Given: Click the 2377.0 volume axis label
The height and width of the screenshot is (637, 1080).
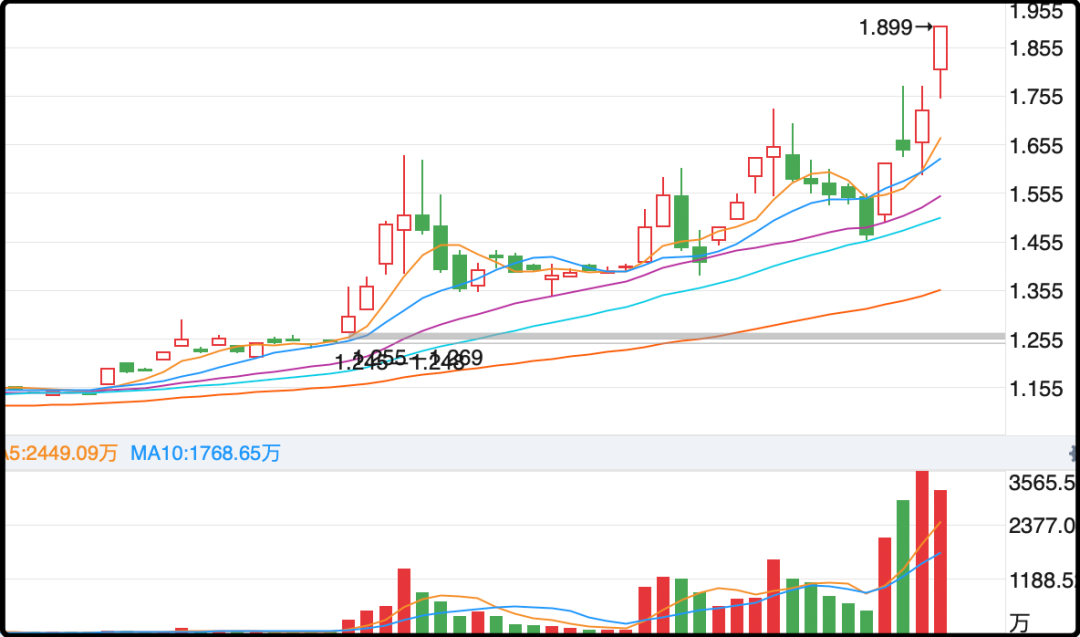Looking at the screenshot, I should 1042,526.
